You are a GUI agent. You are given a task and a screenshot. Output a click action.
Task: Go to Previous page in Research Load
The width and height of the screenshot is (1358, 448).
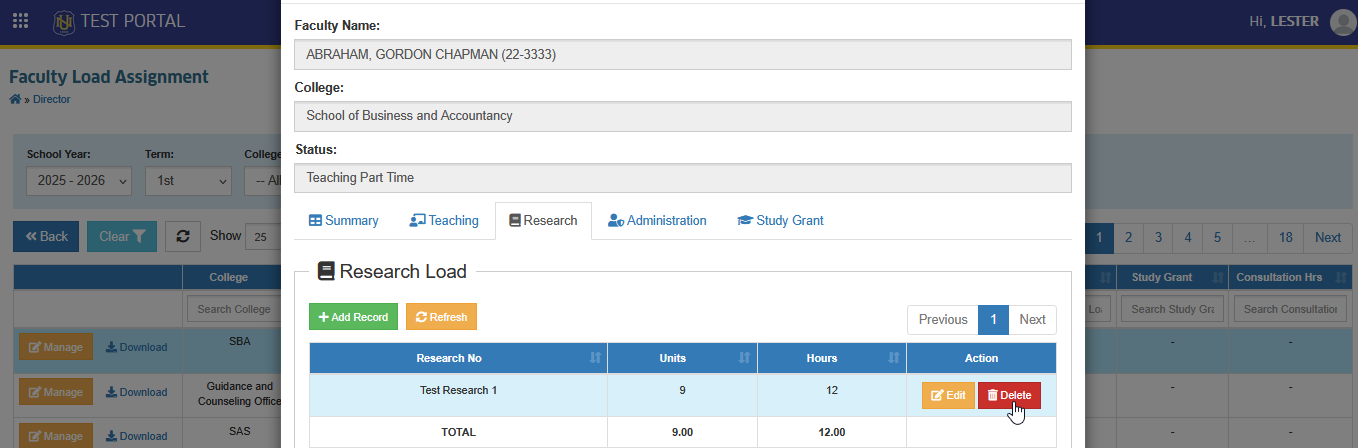click(x=943, y=320)
